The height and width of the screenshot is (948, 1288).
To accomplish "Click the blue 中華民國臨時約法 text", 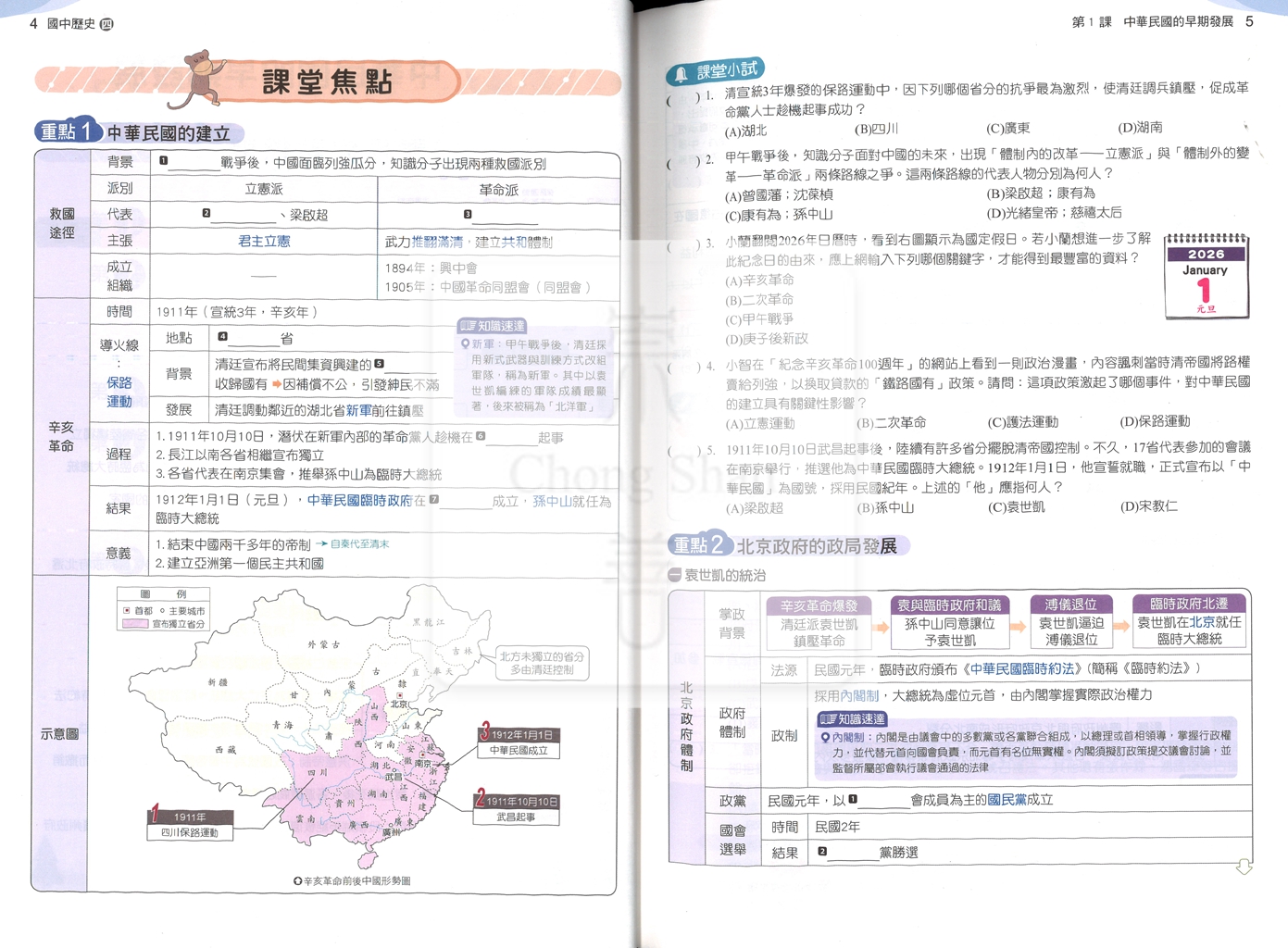I will pos(1023,668).
